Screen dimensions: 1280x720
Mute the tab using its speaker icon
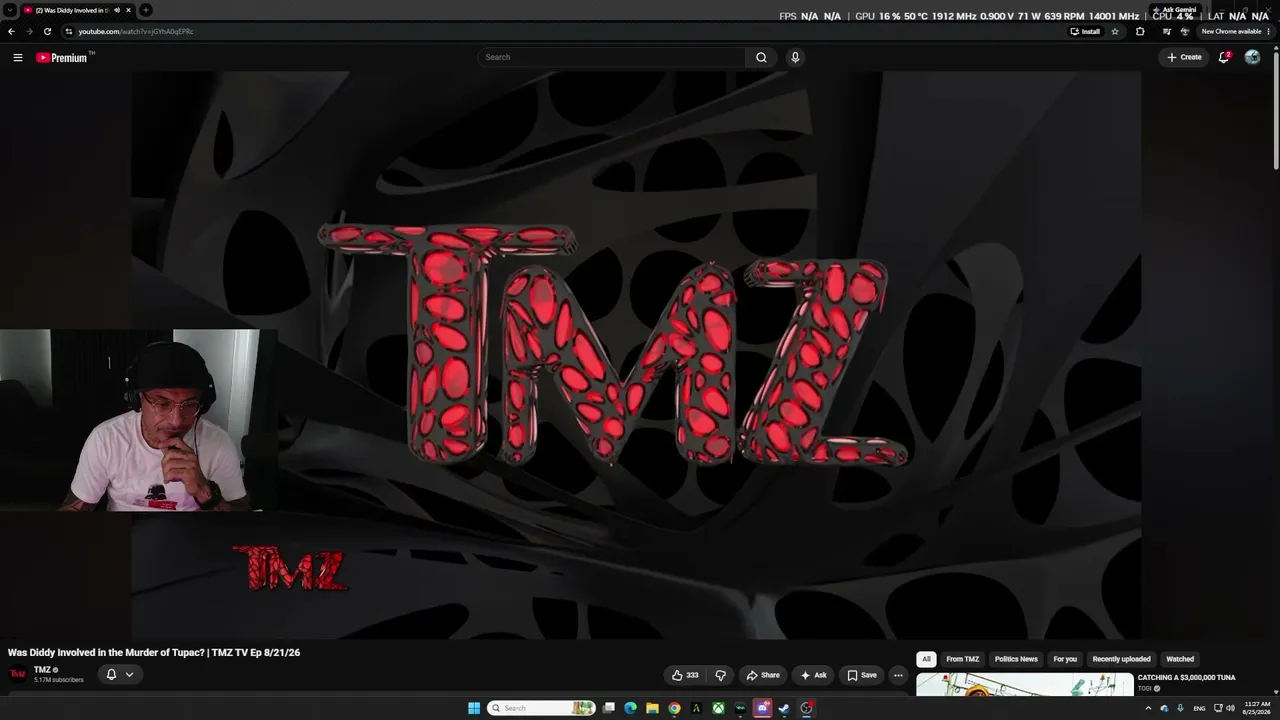tap(116, 10)
